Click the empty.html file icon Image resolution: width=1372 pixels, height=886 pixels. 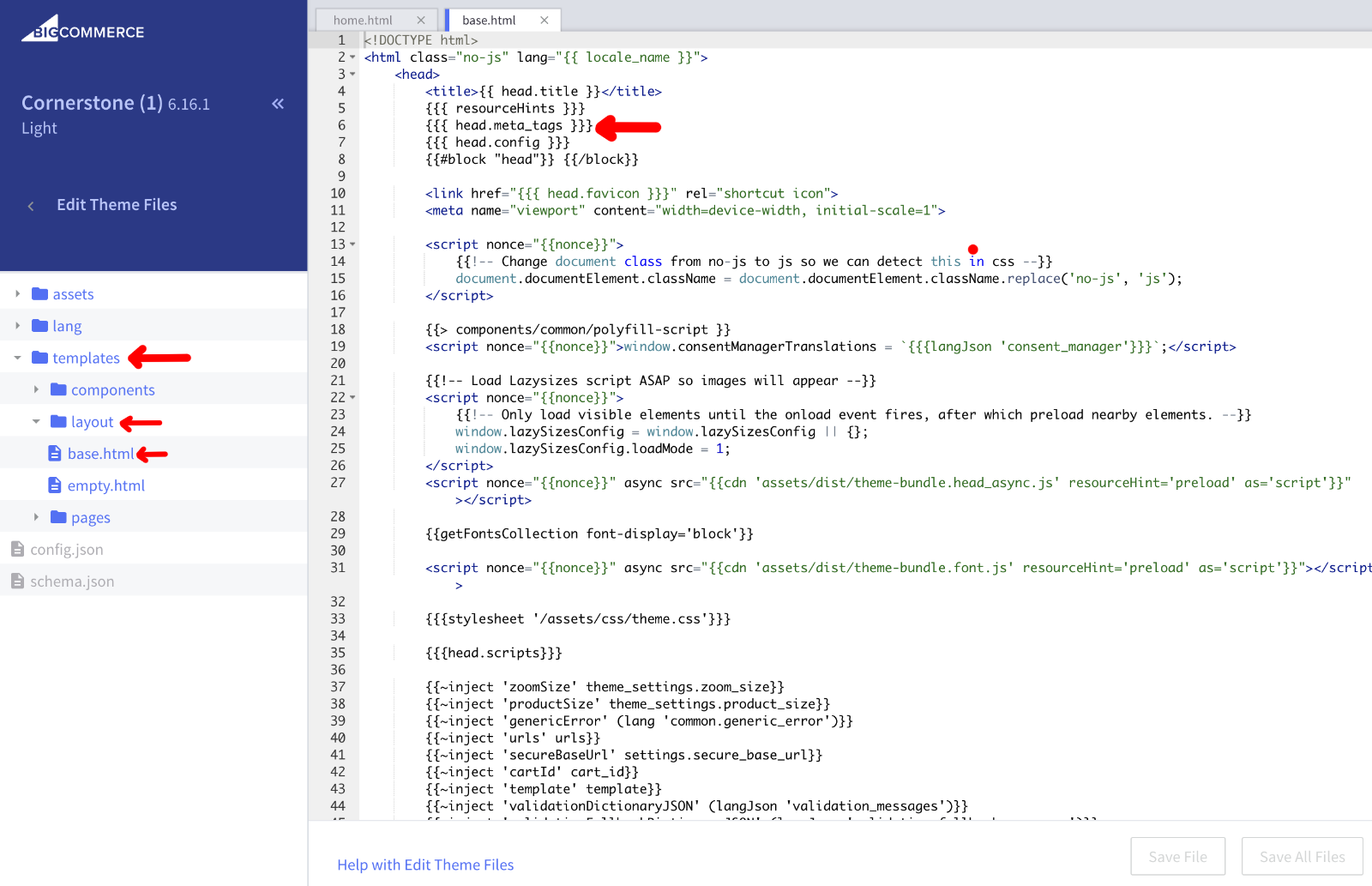(55, 485)
